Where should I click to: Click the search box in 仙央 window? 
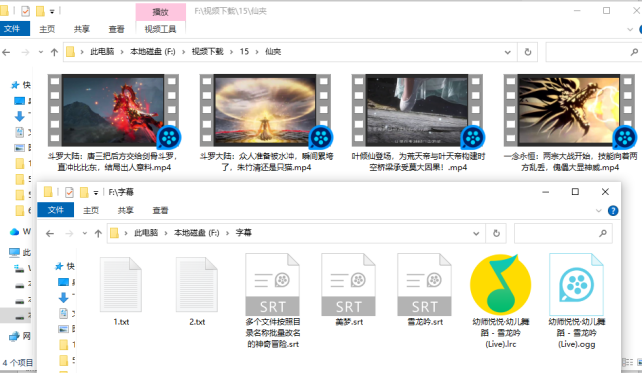[594, 52]
